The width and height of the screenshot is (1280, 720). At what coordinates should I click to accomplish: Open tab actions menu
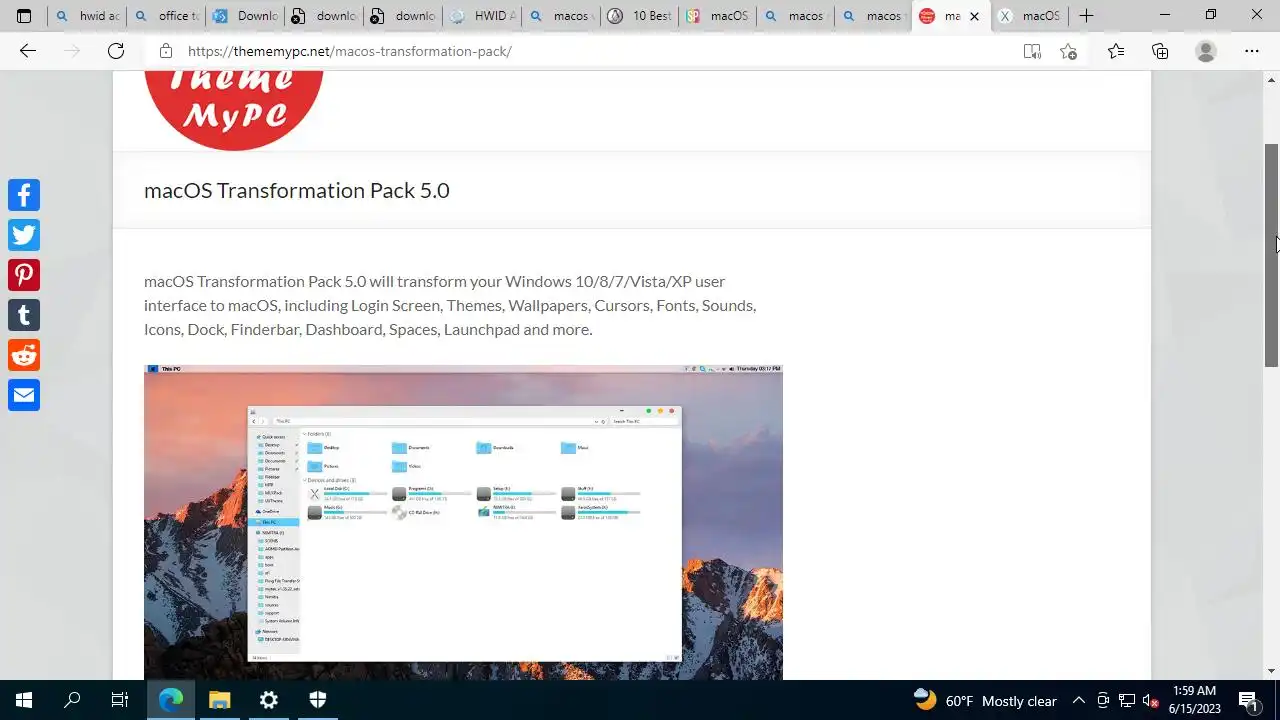(24, 16)
